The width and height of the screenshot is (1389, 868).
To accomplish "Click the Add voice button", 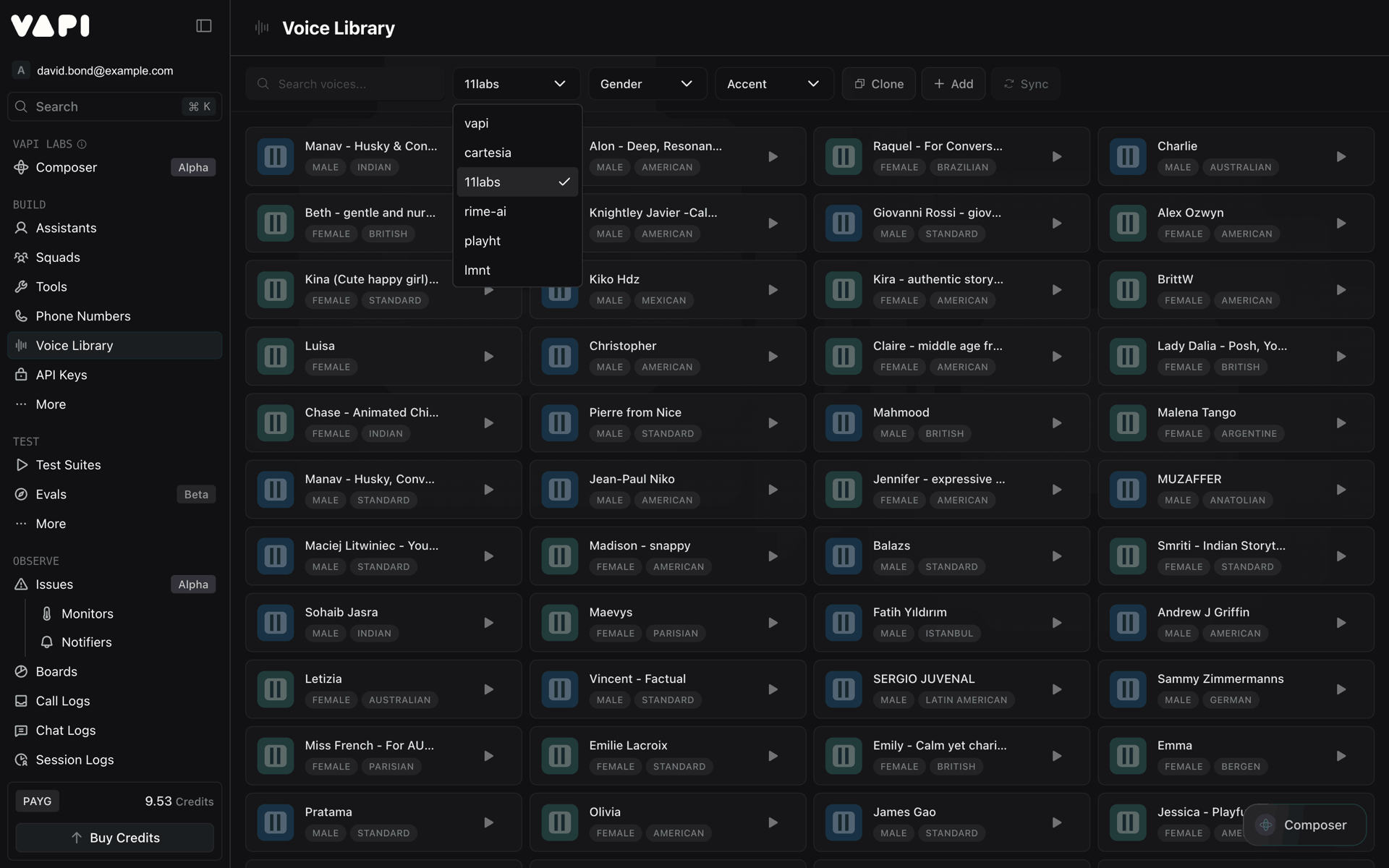I will pyautogui.click(x=953, y=84).
